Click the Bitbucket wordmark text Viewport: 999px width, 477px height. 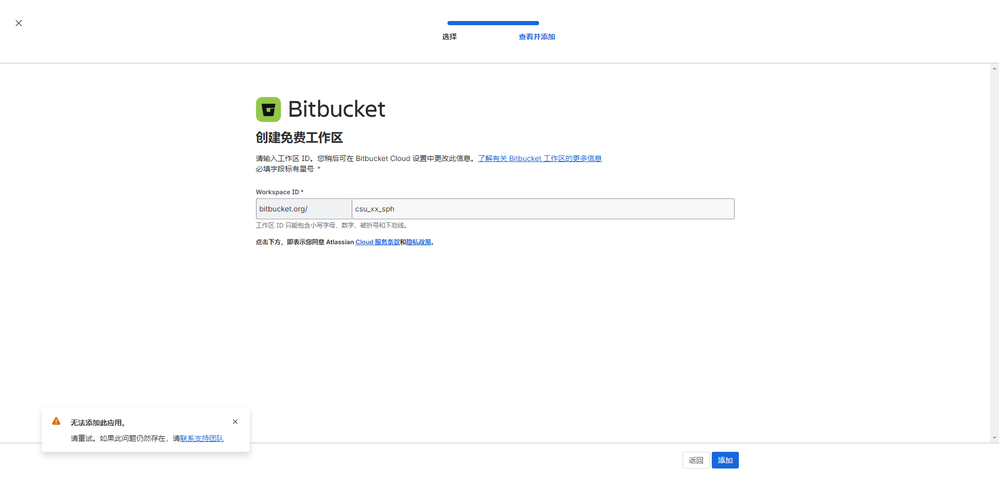click(336, 110)
